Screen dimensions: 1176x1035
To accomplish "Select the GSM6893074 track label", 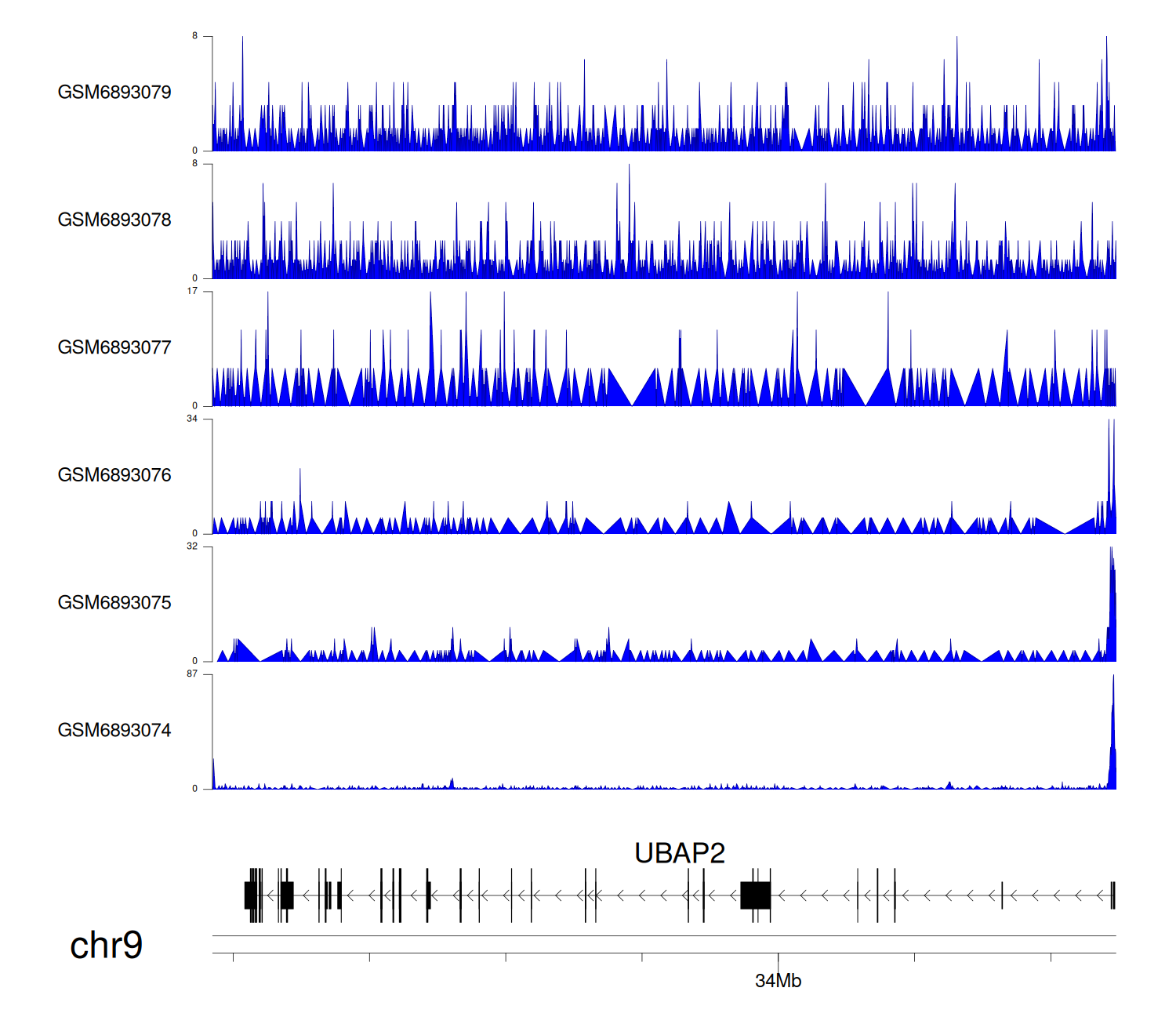I will coord(114,731).
